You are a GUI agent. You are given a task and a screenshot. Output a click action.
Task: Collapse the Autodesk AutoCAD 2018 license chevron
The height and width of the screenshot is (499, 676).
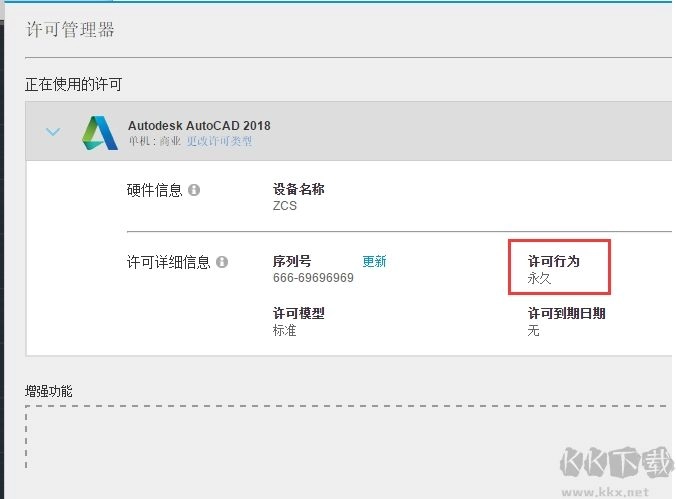[x=54, y=132]
